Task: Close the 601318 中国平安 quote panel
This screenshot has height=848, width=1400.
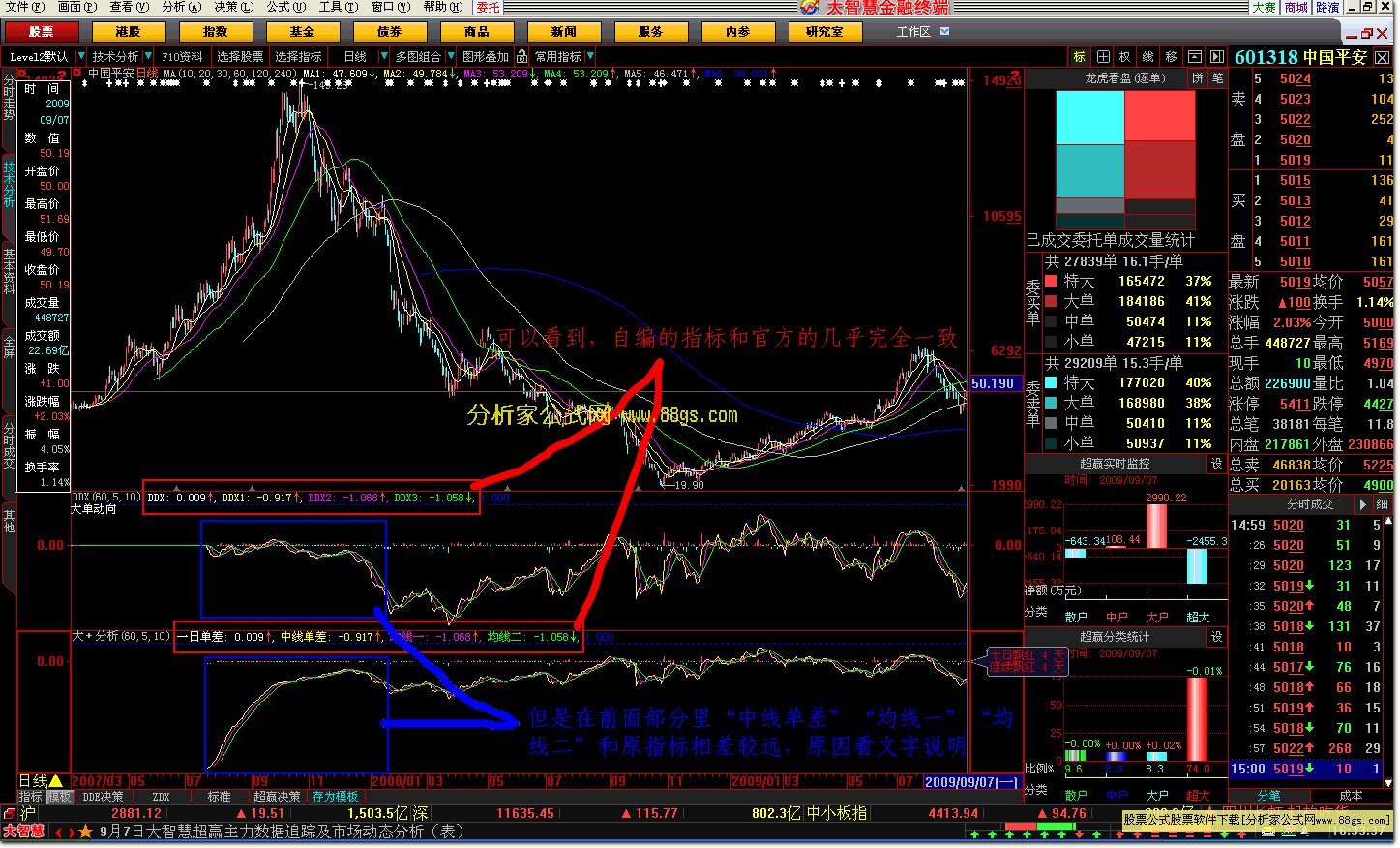Action: [x=1383, y=58]
